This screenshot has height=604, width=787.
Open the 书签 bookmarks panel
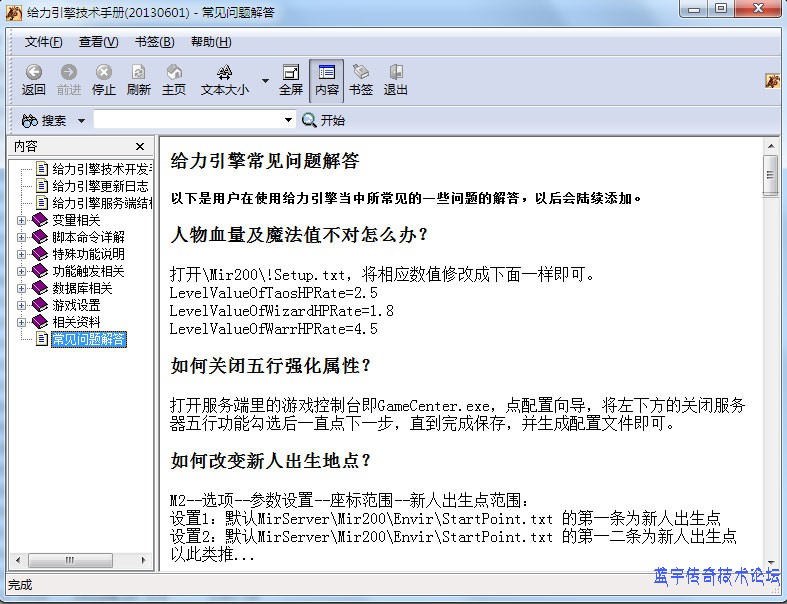pos(361,73)
